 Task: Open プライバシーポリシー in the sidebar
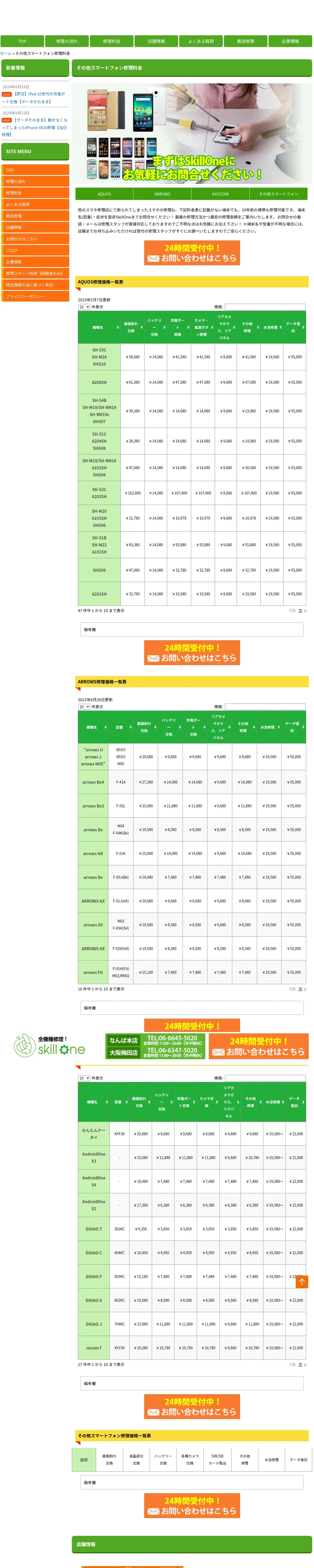coord(35,296)
